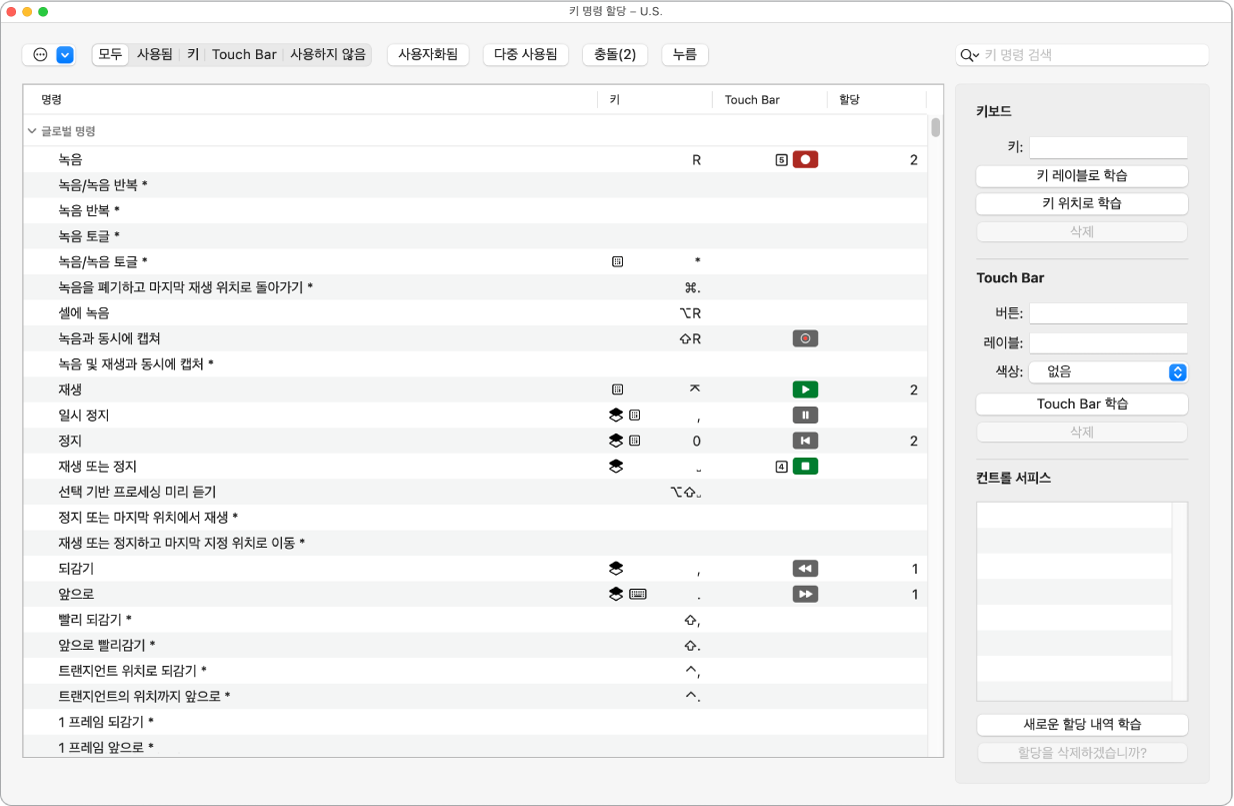Sort by the Touch Bar column header
1234x806 pixels.
770,100
